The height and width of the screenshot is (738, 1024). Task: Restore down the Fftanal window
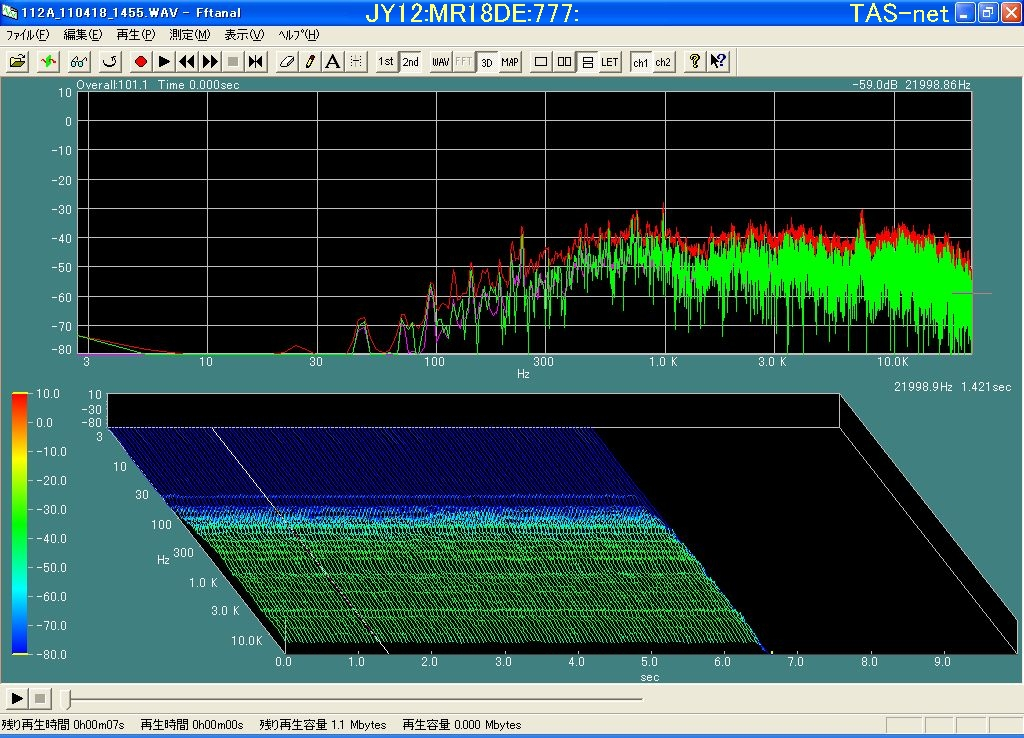(x=988, y=12)
